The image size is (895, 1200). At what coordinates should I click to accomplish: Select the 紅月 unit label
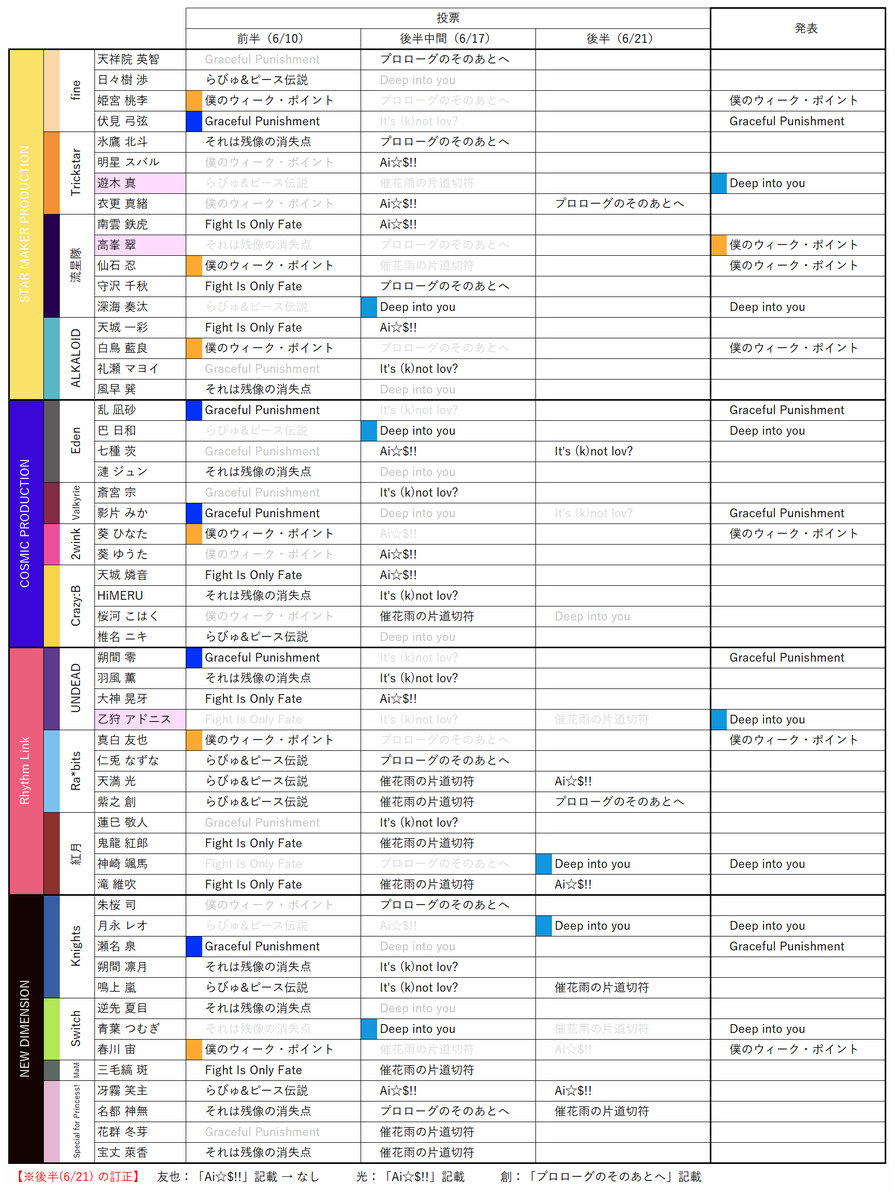(77, 853)
